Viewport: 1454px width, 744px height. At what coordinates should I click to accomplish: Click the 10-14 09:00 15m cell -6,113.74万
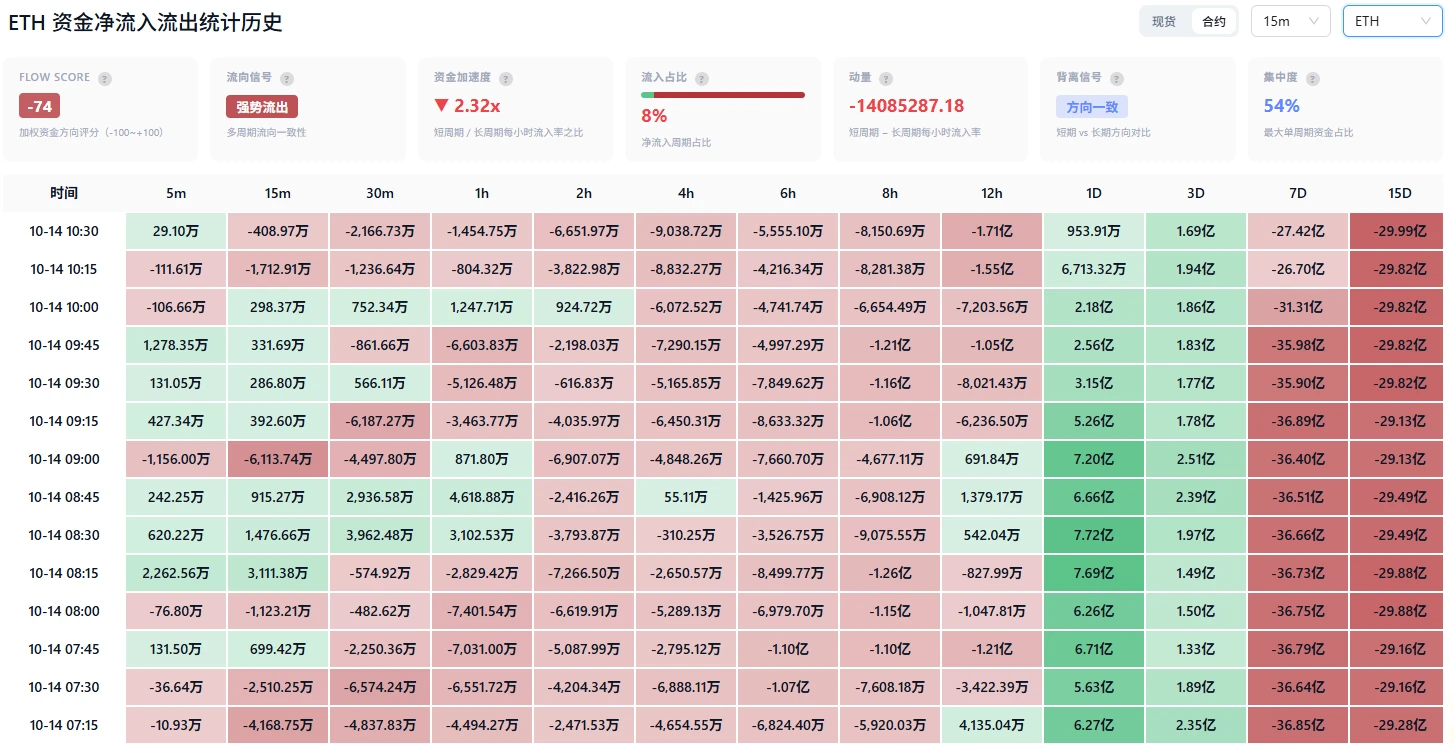pyautogui.click(x=278, y=459)
